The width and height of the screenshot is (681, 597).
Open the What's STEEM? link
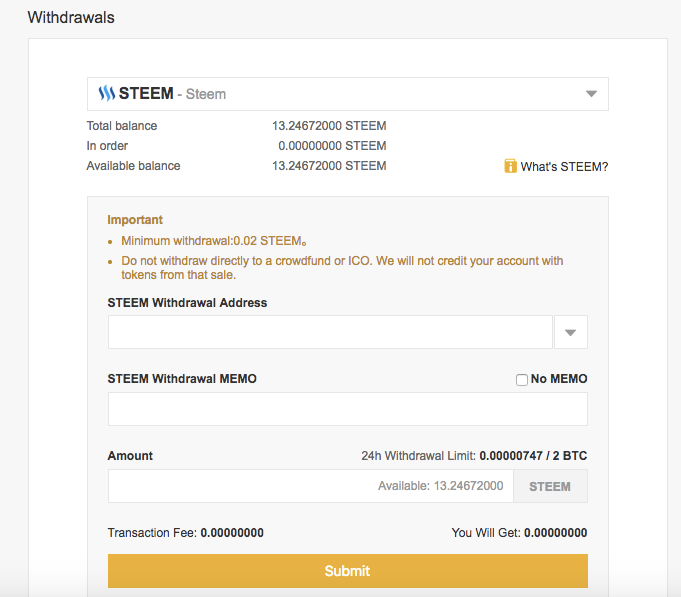pyautogui.click(x=564, y=167)
